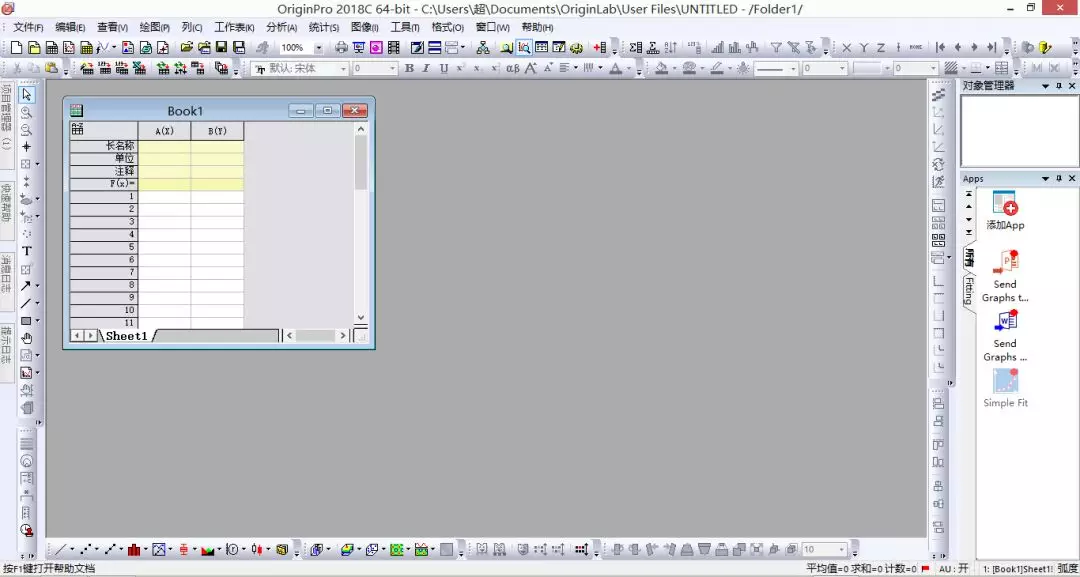Toggle Bold text formatting
The height and width of the screenshot is (577, 1080).
coord(409,68)
